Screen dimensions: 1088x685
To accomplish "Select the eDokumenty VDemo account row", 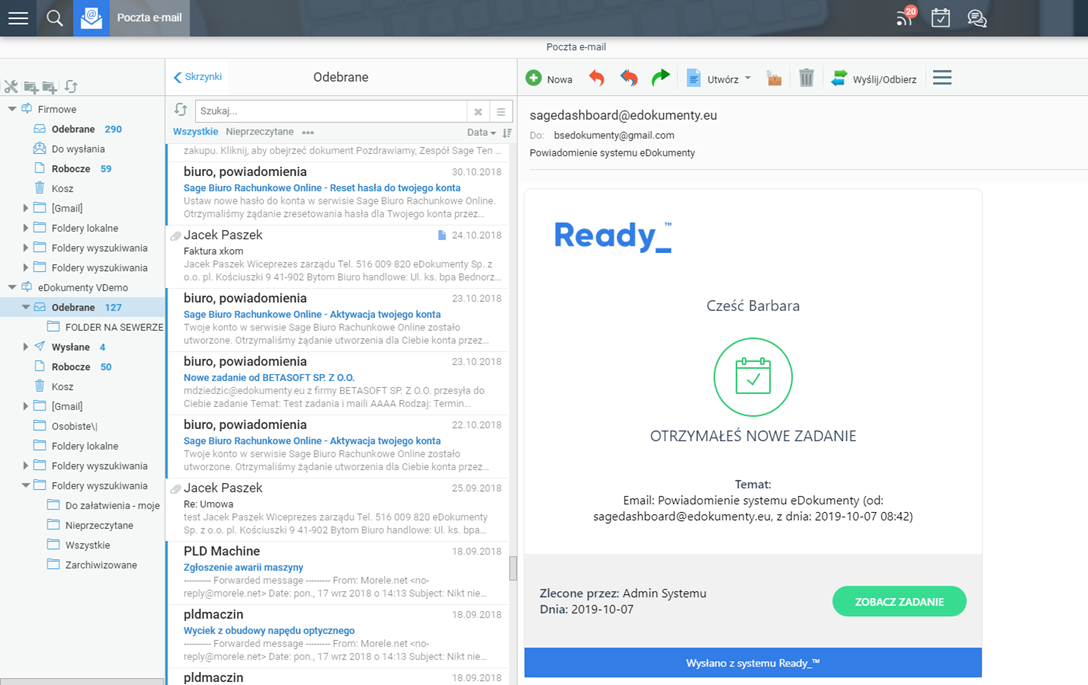I will 83,287.
